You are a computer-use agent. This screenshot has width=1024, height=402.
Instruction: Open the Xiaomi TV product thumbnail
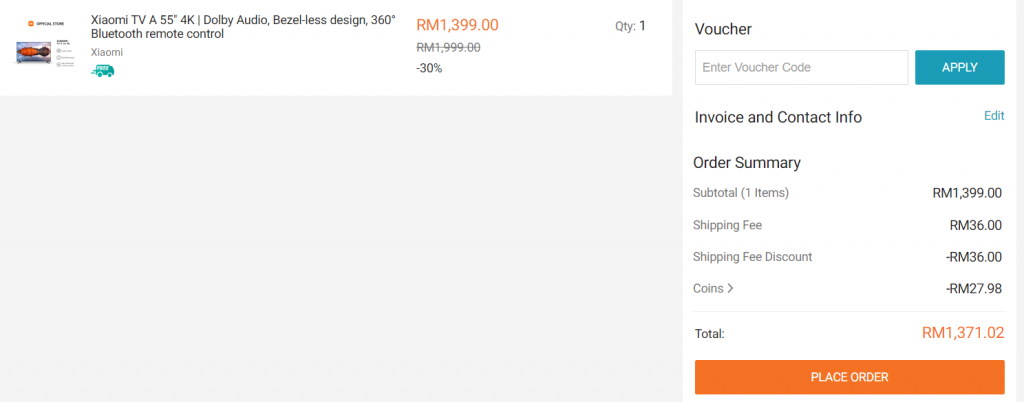tap(46, 46)
